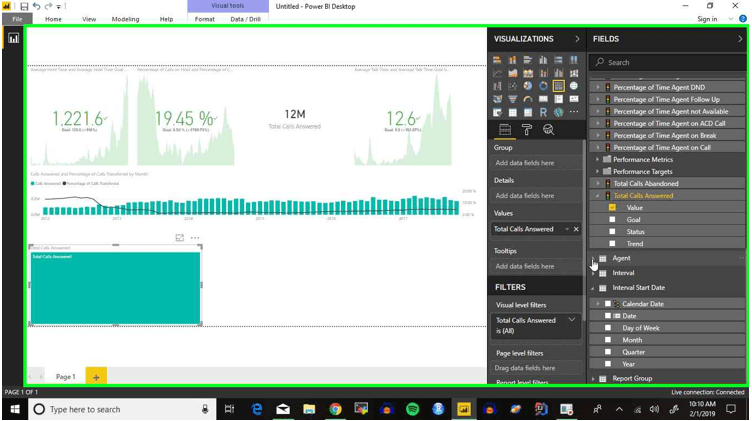Image resolution: width=752 pixels, height=421 pixels.
Task: Select the highlighted Treemap visualization
Action: tap(559, 86)
